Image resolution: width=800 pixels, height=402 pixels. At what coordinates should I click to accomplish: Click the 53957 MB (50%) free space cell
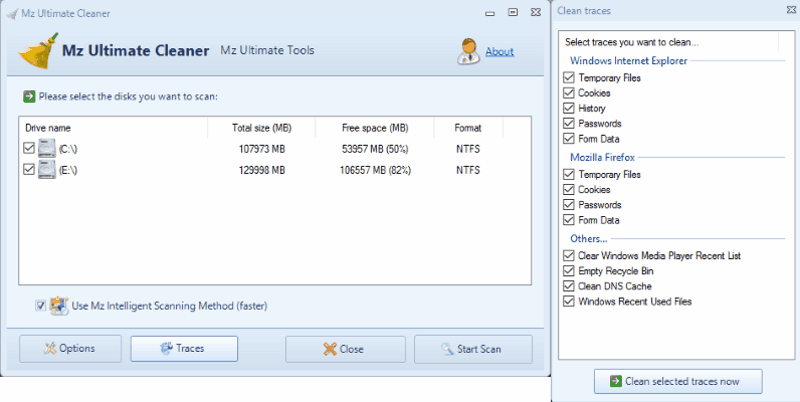pyautogui.click(x=375, y=149)
